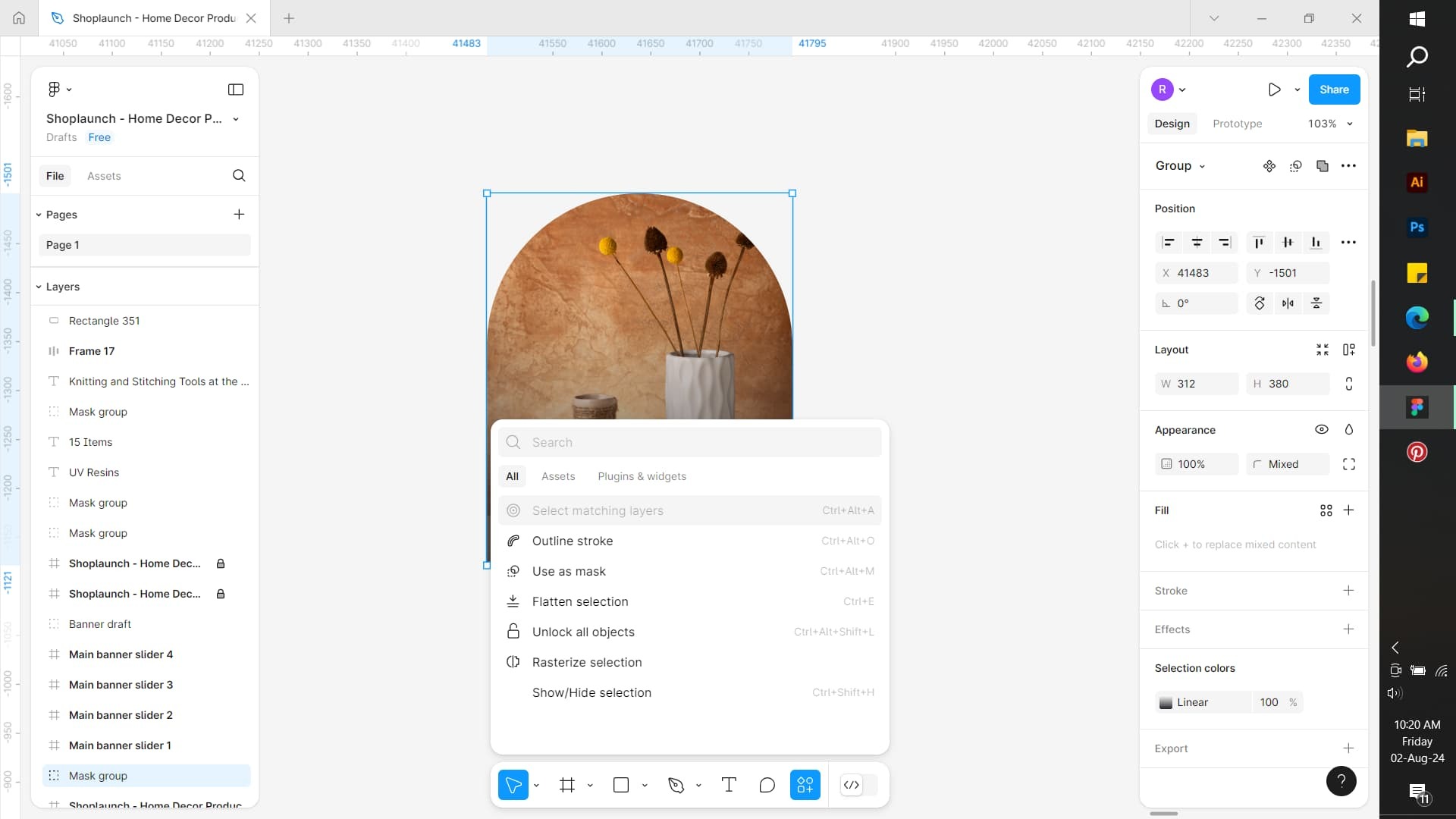Click the Linear gradient selection color swatch
Image resolution: width=1456 pixels, height=819 pixels.
[x=1166, y=703]
